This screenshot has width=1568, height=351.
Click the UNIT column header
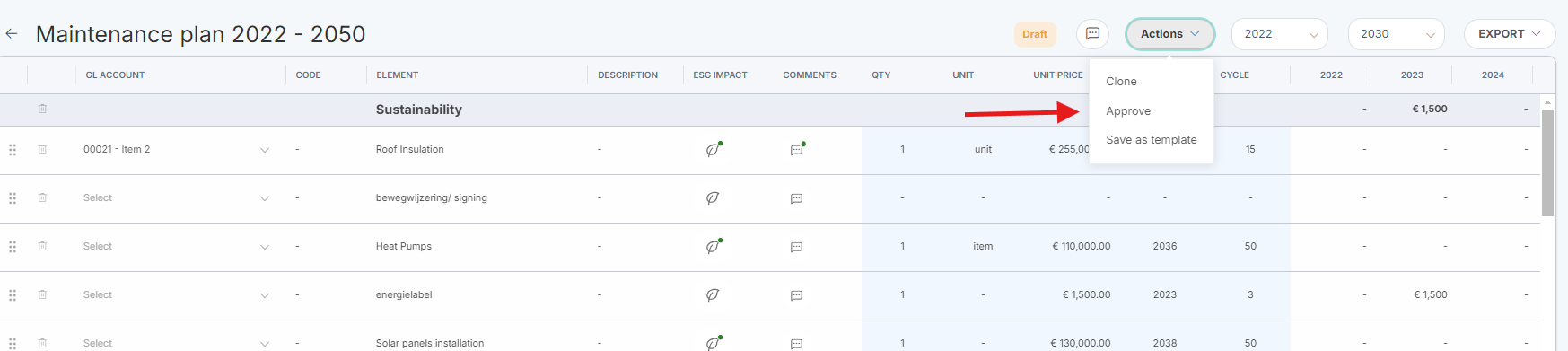[x=963, y=75]
